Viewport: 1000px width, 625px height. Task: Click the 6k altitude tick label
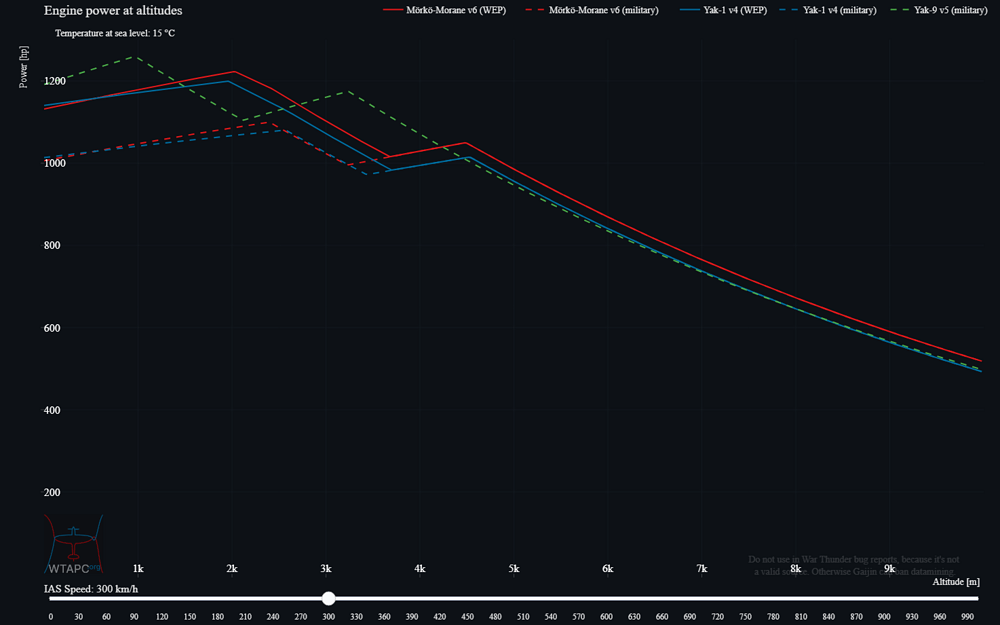point(608,568)
